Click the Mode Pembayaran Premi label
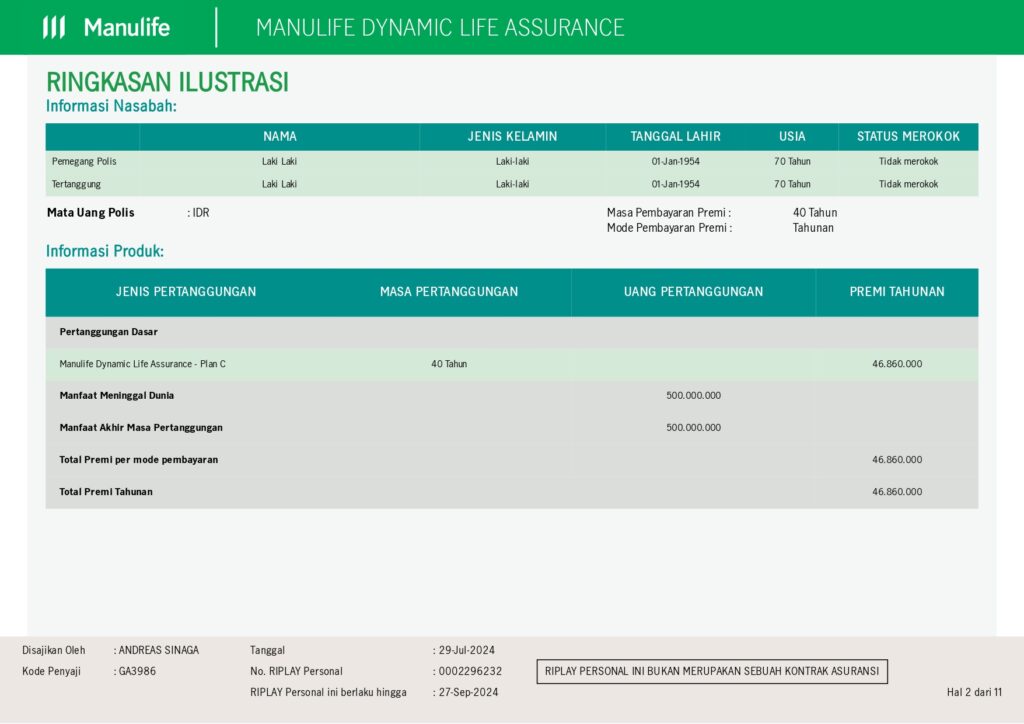 [669, 228]
